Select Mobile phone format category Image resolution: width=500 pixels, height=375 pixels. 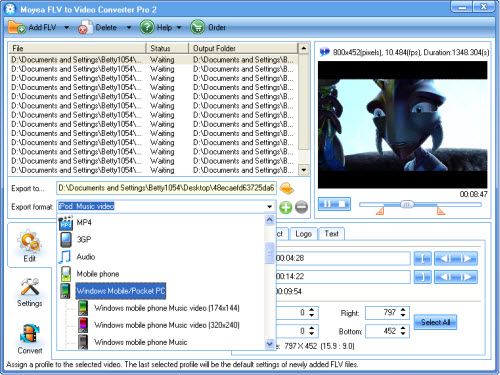pyautogui.click(x=98, y=274)
